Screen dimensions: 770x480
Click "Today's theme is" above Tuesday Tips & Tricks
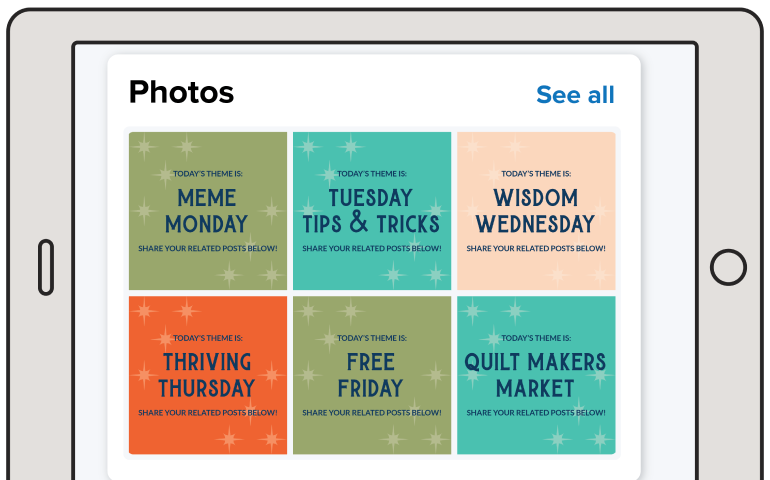(371, 174)
